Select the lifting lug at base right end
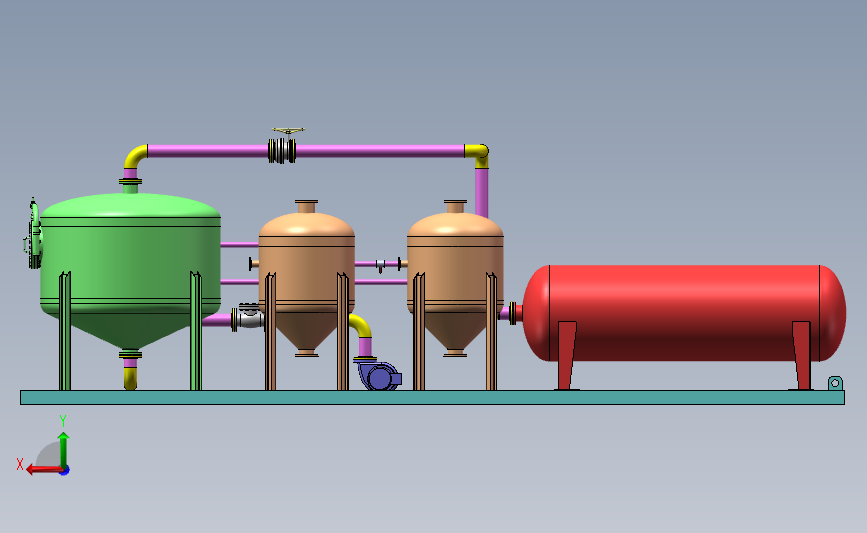867x533 pixels. tap(835, 383)
